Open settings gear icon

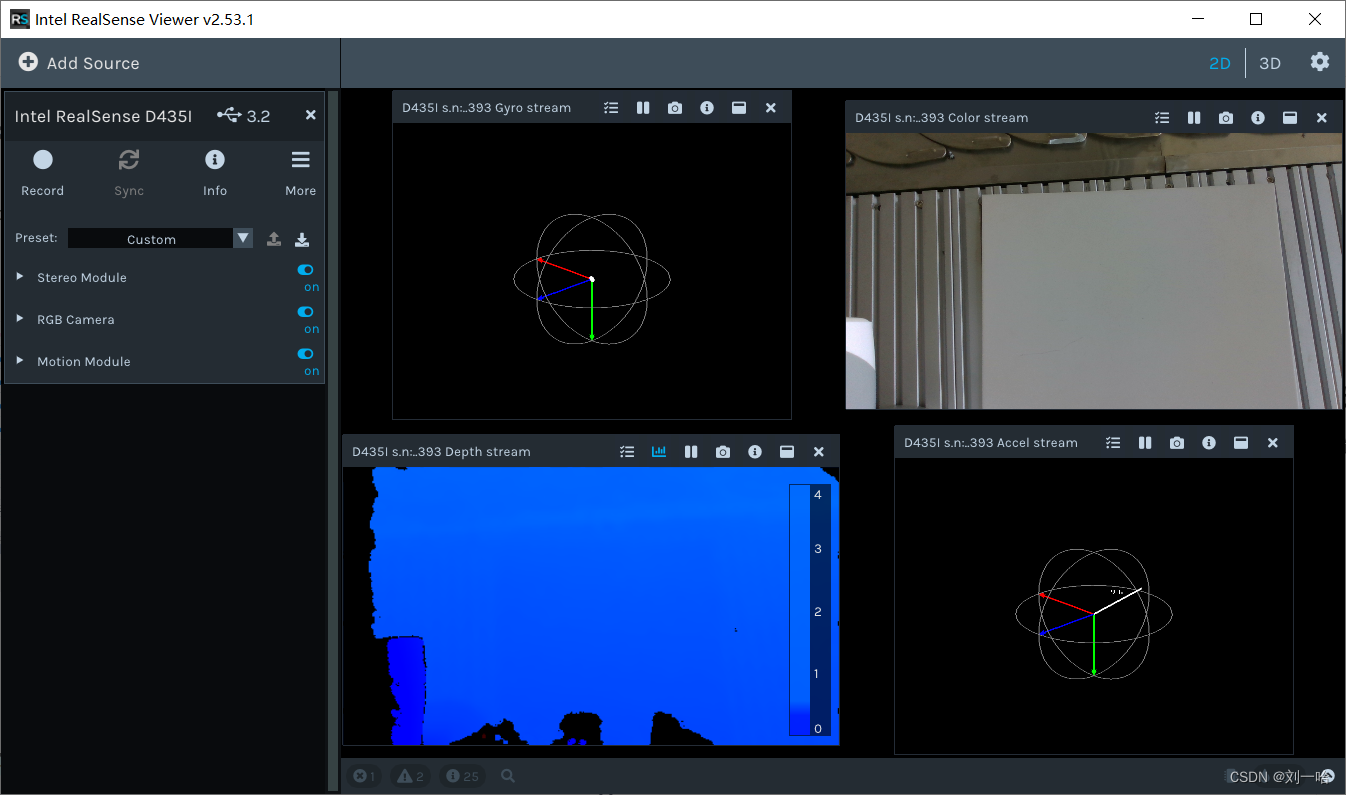click(x=1320, y=62)
